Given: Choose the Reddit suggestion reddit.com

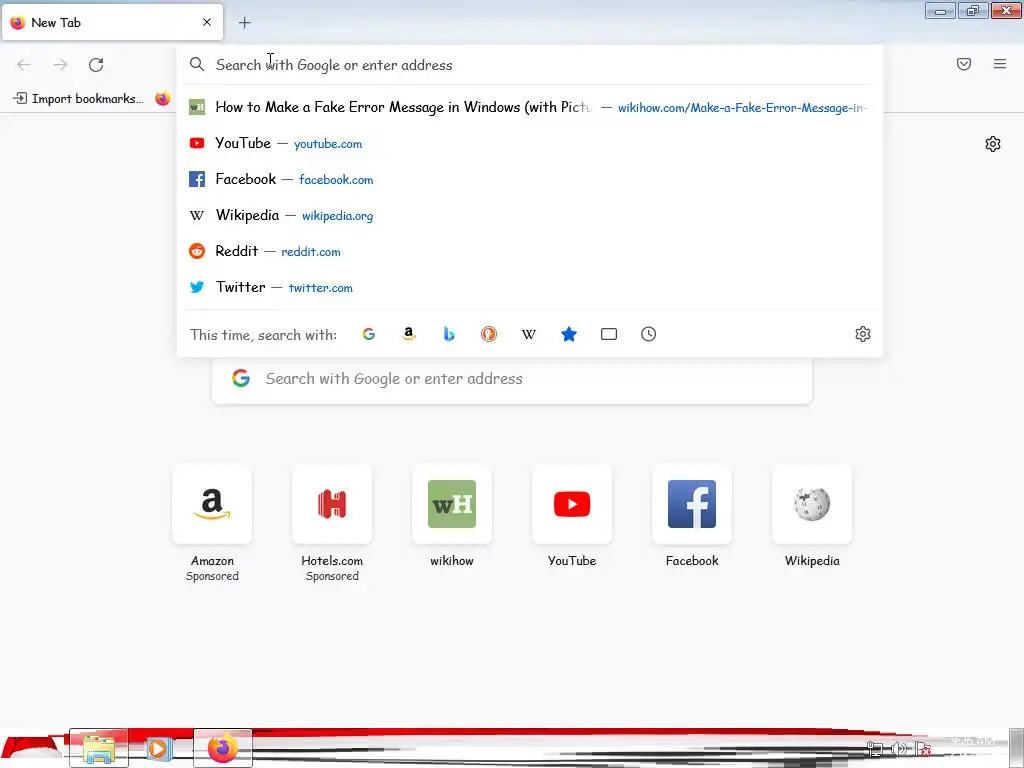Looking at the screenshot, I should pyautogui.click(x=530, y=251).
